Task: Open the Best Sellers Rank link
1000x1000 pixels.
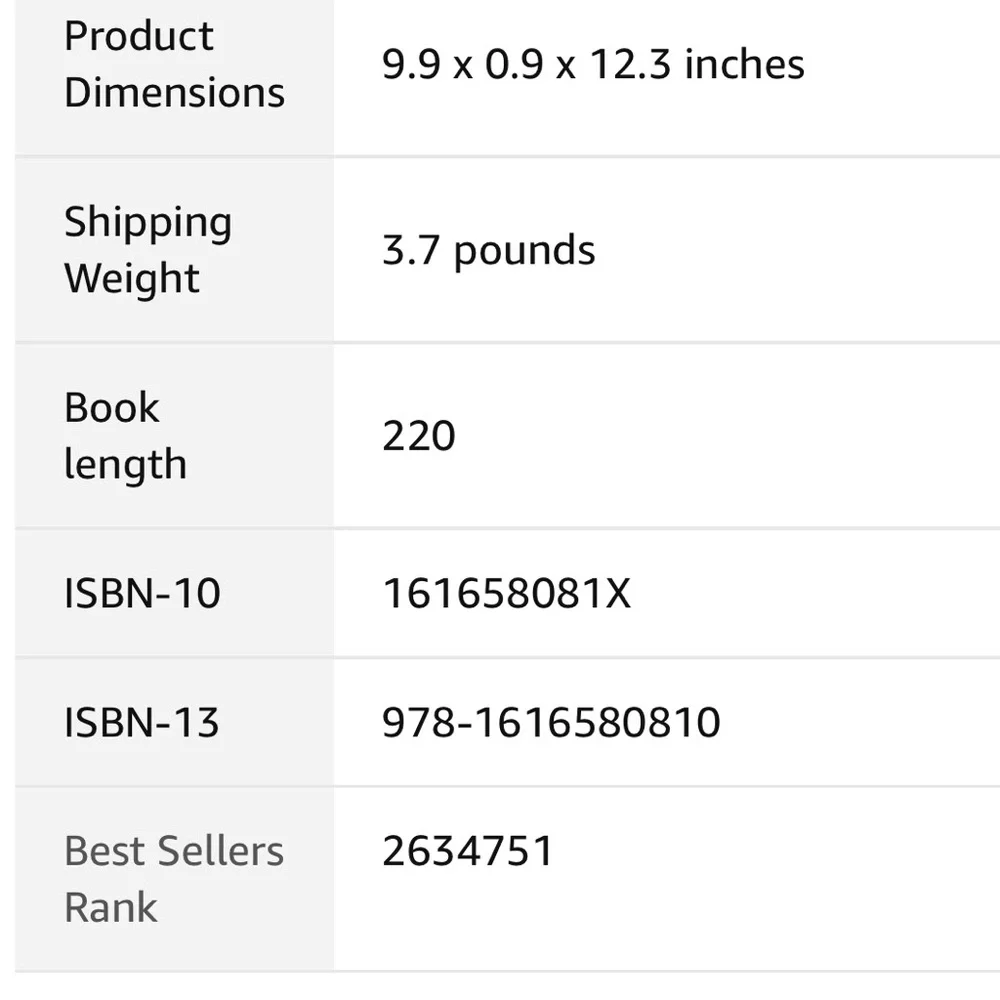Action: 174,879
